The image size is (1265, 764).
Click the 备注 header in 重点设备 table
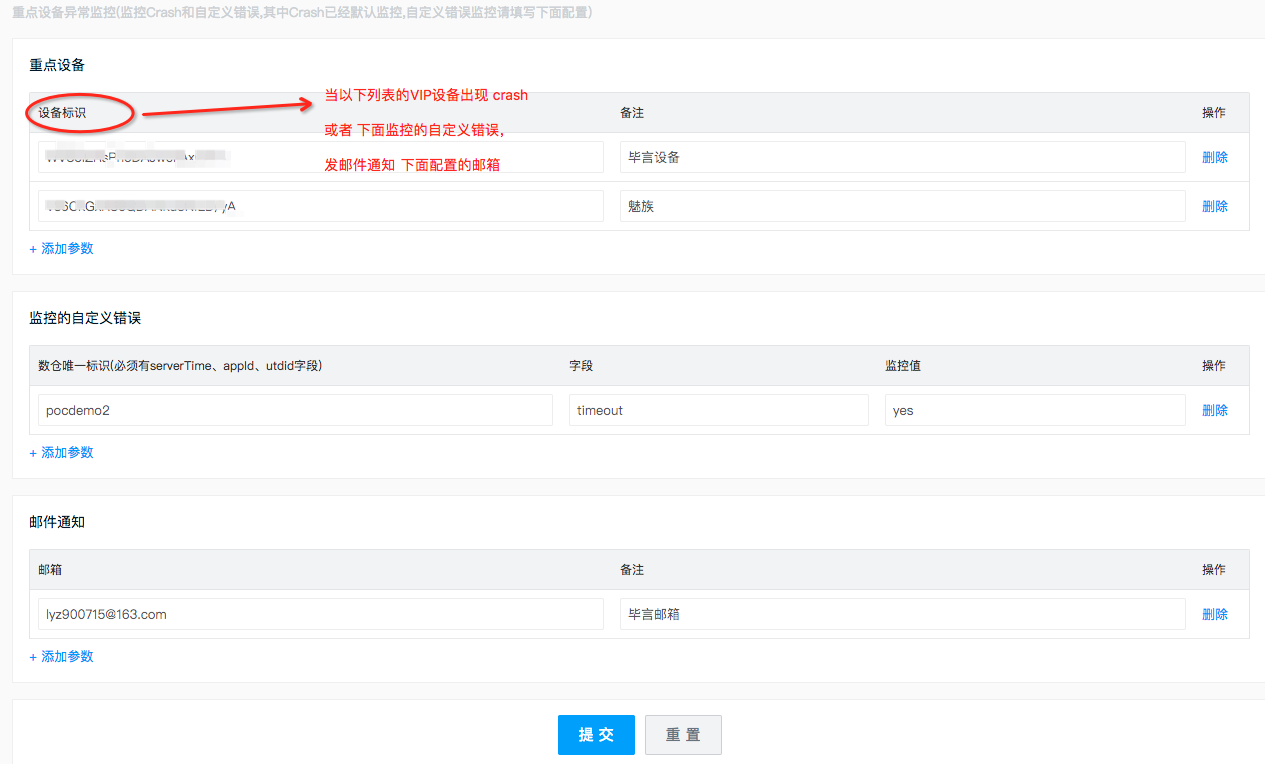click(632, 113)
